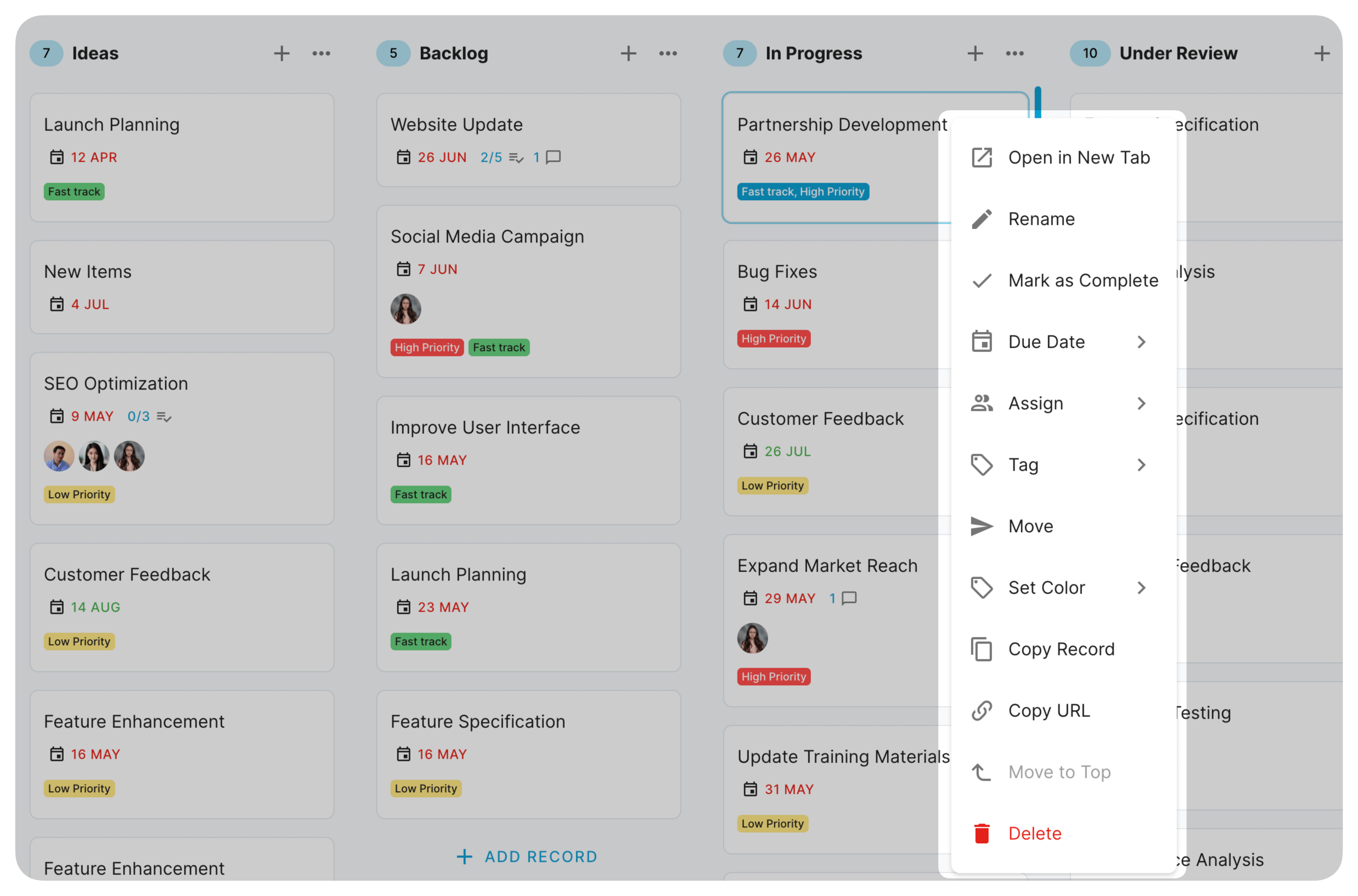
Task: Open In Progress column more options
Action: pos(1015,54)
